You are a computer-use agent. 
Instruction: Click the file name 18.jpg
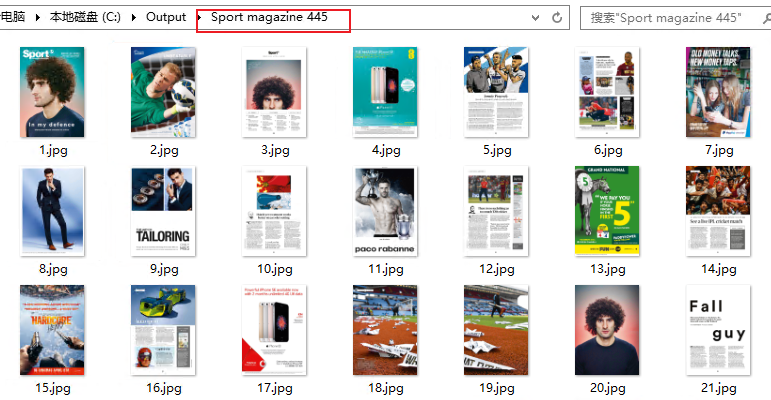pyautogui.click(x=386, y=388)
